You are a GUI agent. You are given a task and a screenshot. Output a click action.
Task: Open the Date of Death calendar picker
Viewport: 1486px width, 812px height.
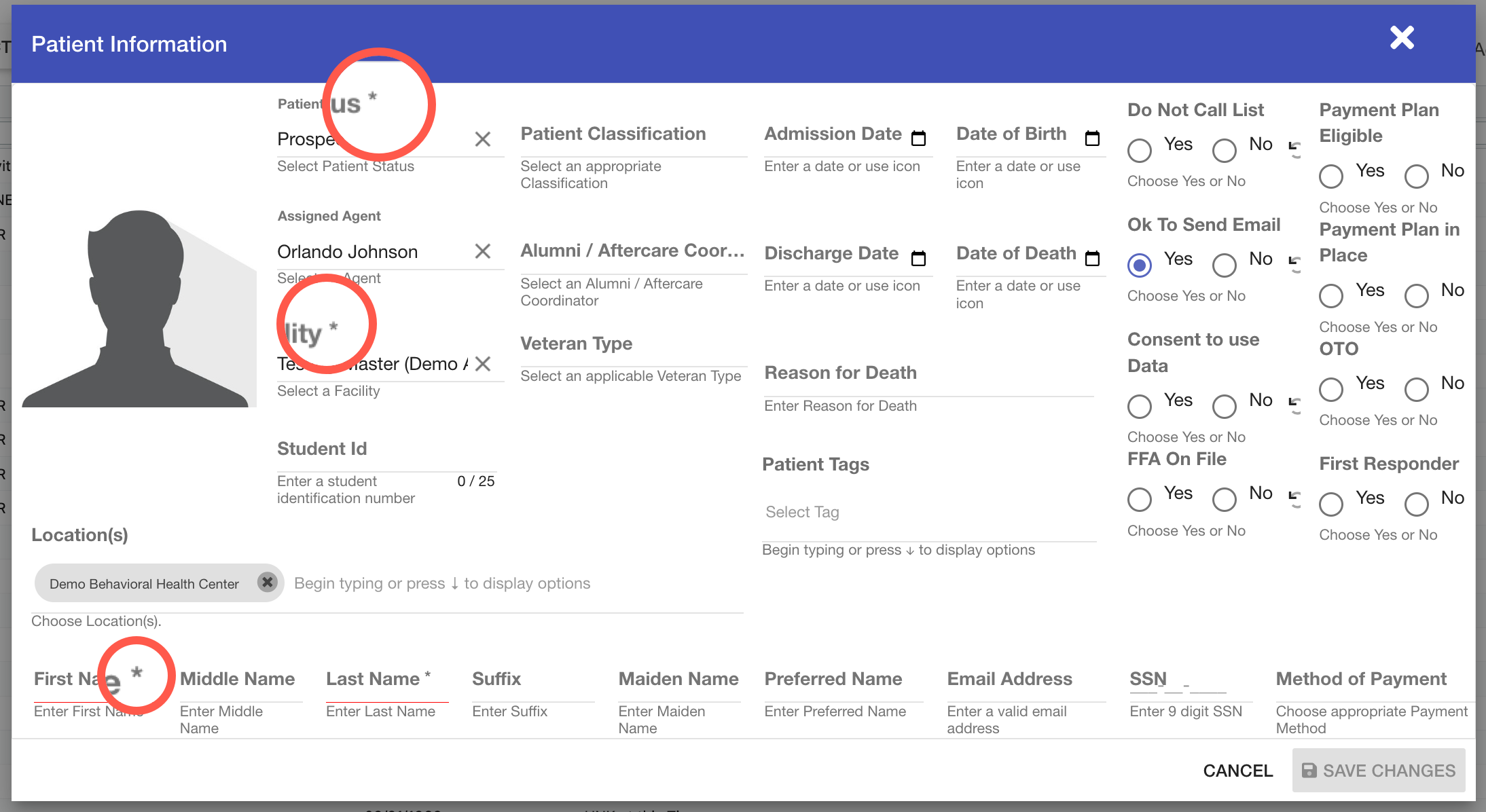[1093, 258]
